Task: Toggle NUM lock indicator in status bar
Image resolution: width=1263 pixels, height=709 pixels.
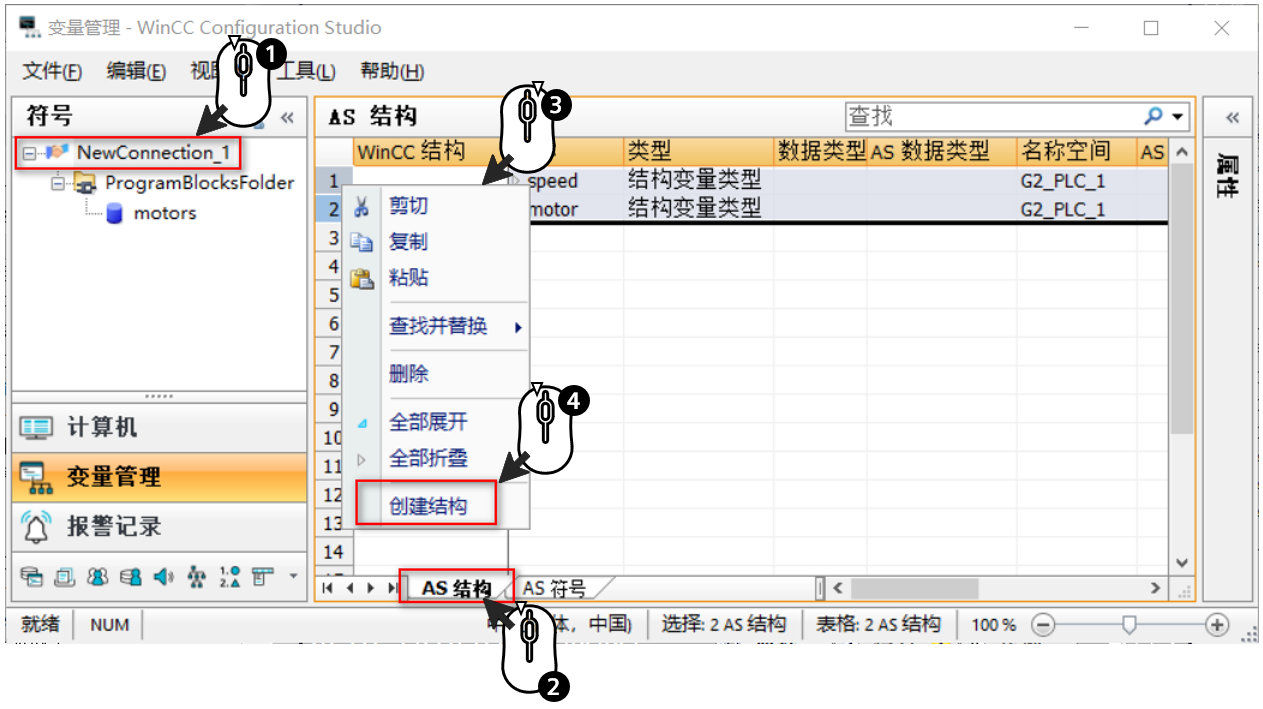Action: coord(108,624)
